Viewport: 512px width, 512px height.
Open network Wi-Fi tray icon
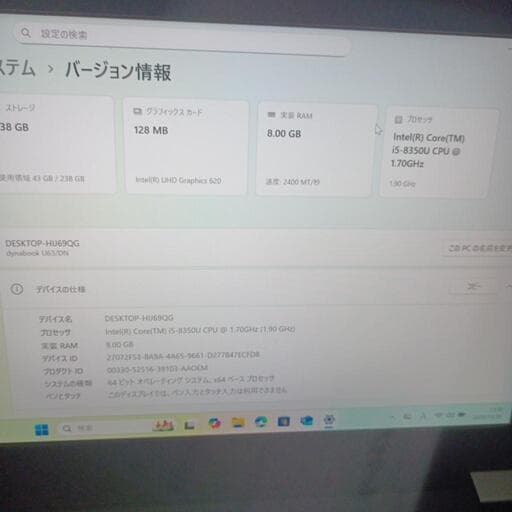(439, 415)
